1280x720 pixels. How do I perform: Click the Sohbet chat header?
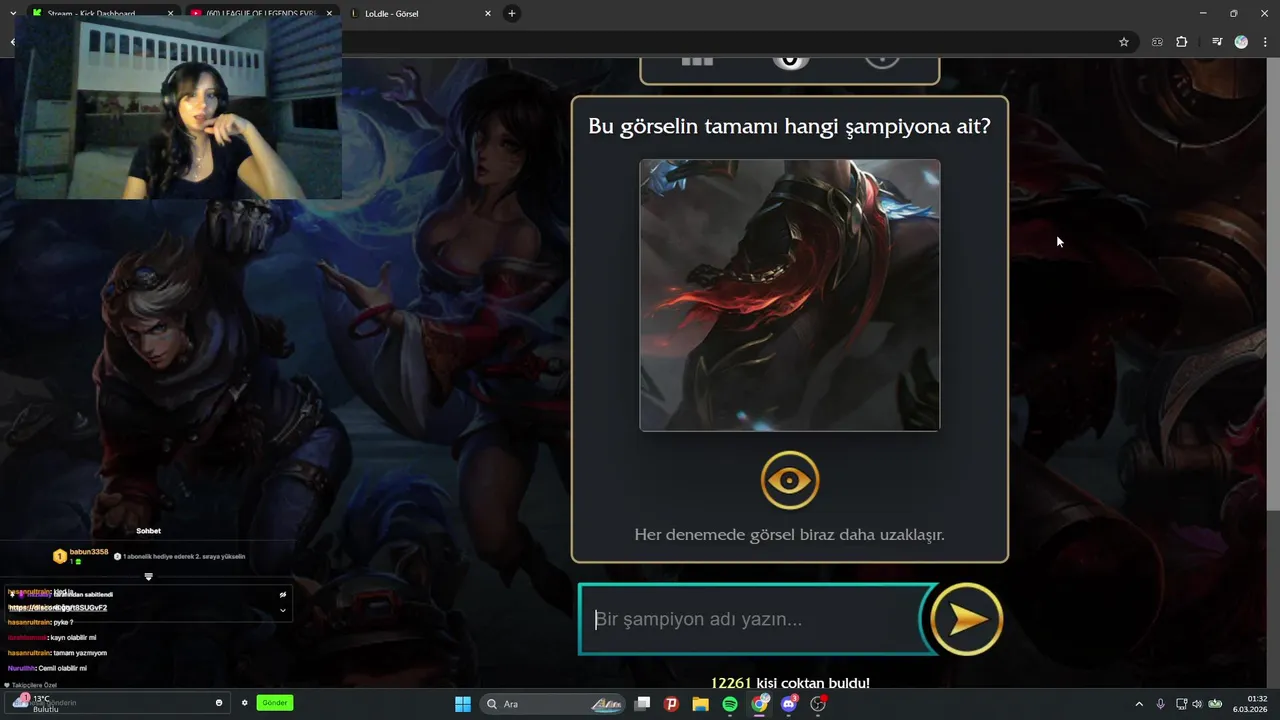pyautogui.click(x=148, y=531)
